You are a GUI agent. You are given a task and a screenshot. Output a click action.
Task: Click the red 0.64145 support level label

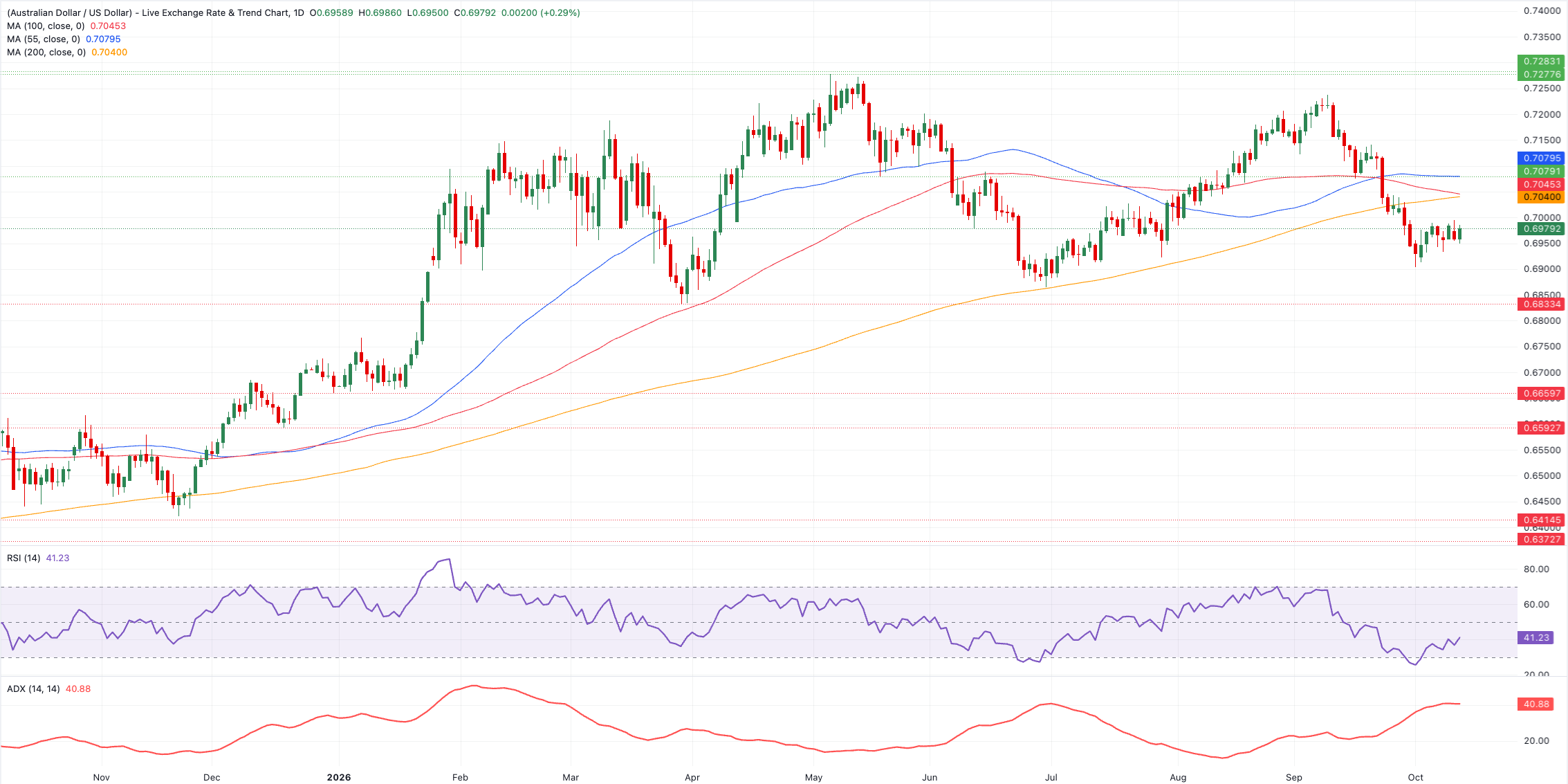click(1542, 520)
